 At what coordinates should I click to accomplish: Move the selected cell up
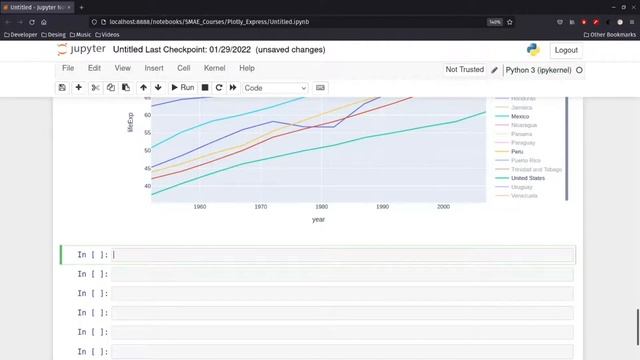tap(143, 88)
